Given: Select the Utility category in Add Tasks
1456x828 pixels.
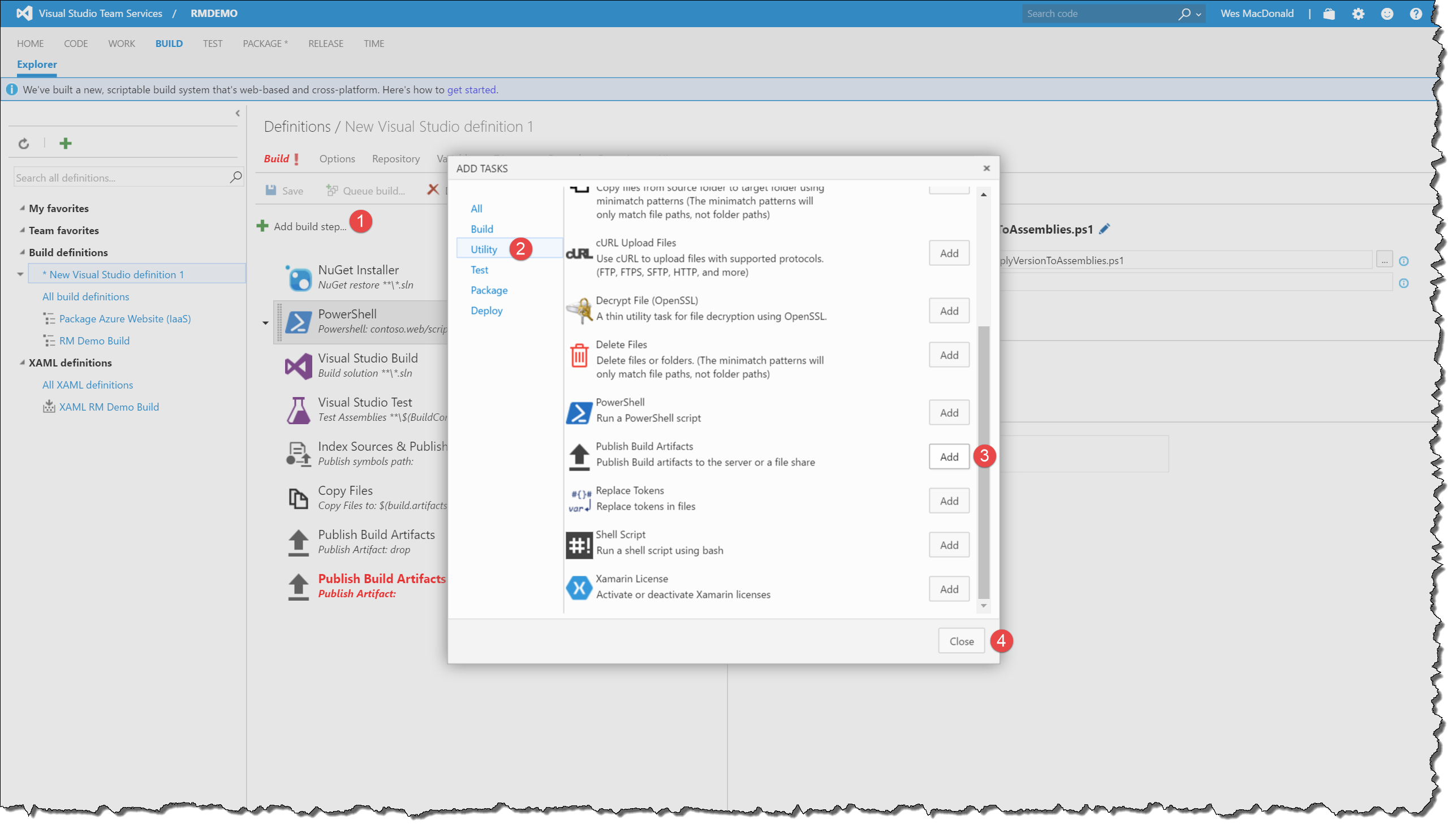Looking at the screenshot, I should tap(484, 249).
